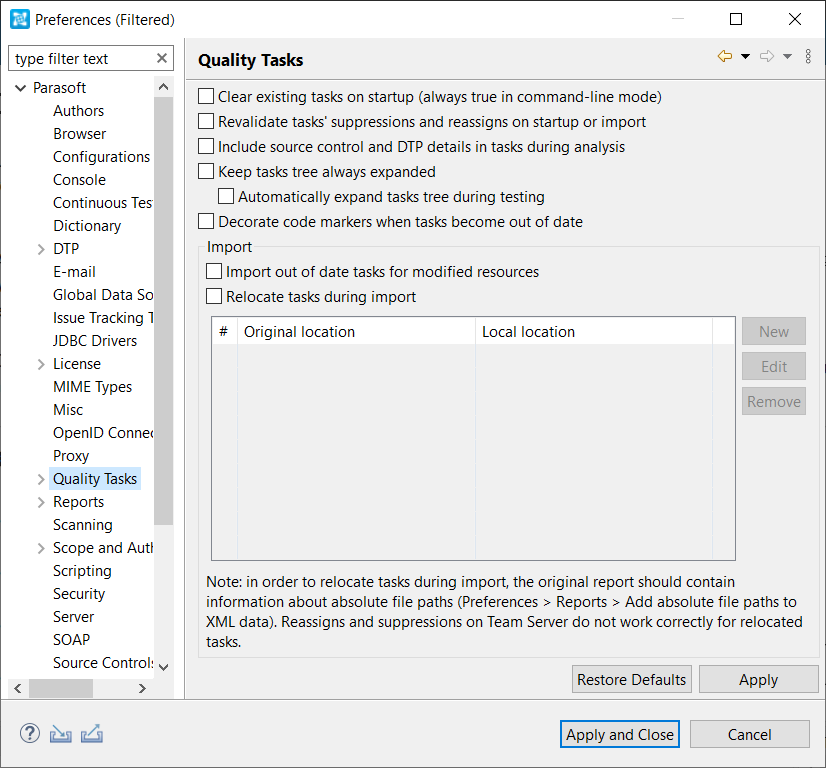Click the tree scroll right arrow

tap(142, 688)
